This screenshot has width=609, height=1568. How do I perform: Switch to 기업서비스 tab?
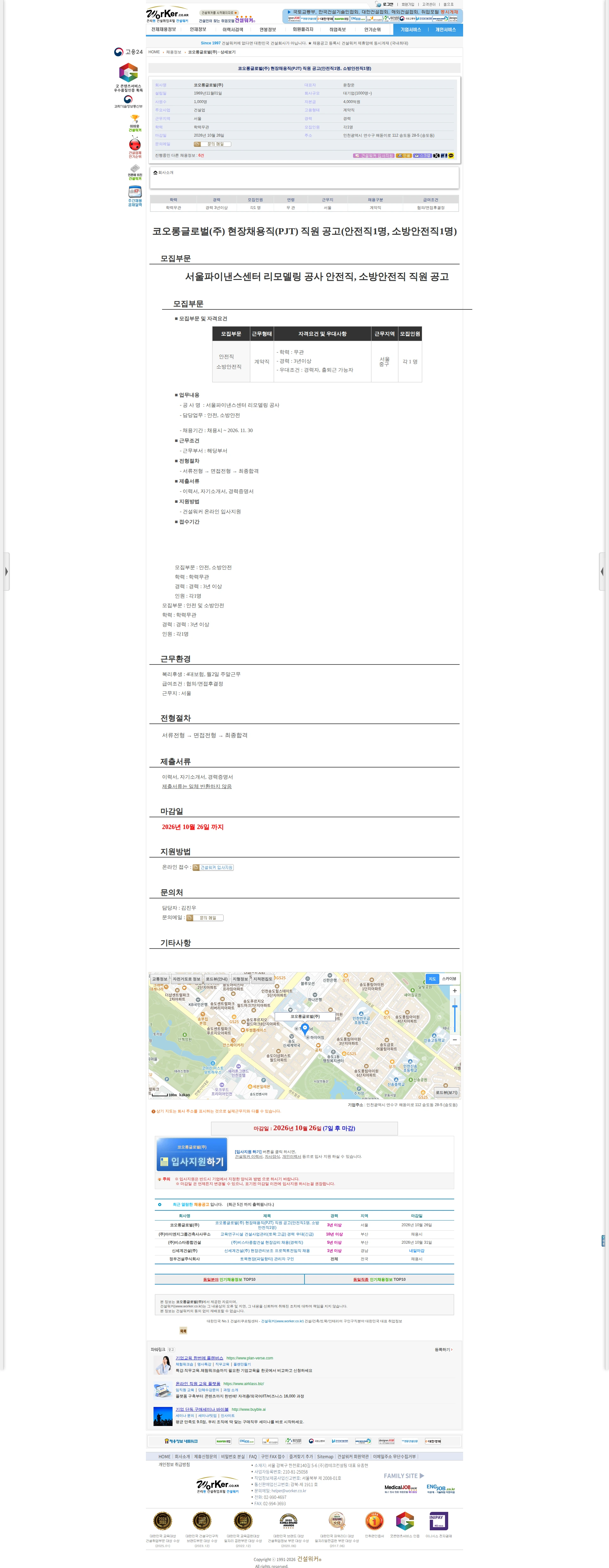tap(410, 29)
